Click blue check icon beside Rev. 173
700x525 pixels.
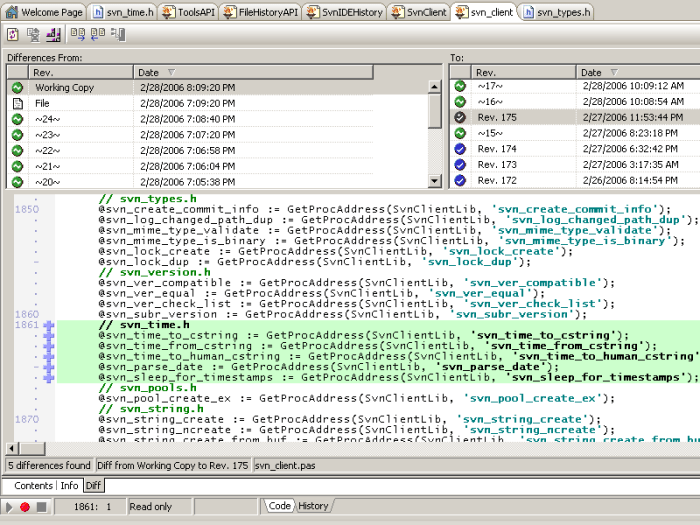(460, 165)
